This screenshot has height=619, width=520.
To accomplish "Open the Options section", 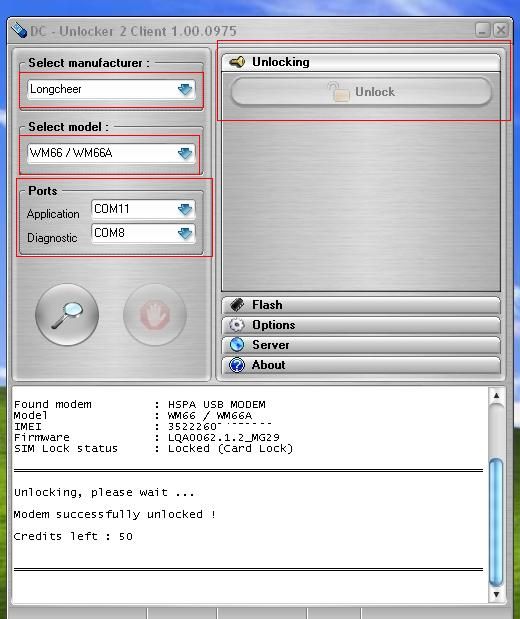I will 361,325.
